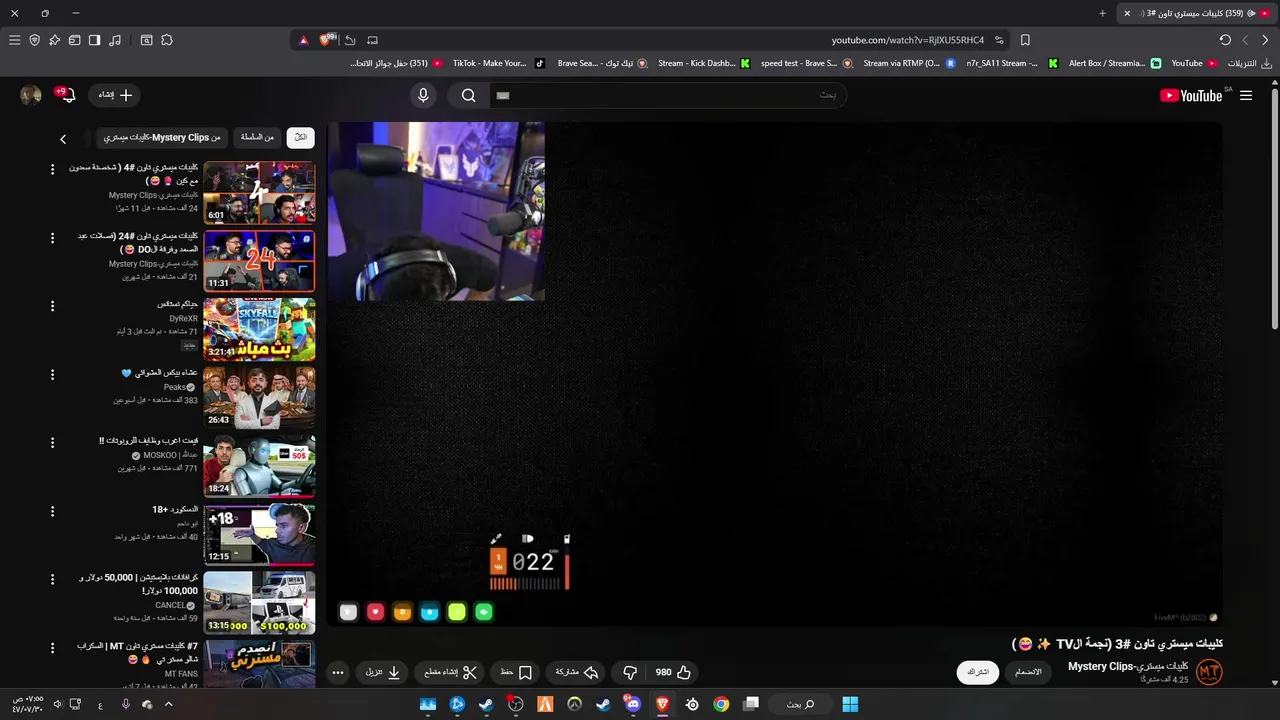Open the Stream - Kick Dashboard bookmark
The height and width of the screenshot is (720, 1280).
click(x=703, y=63)
